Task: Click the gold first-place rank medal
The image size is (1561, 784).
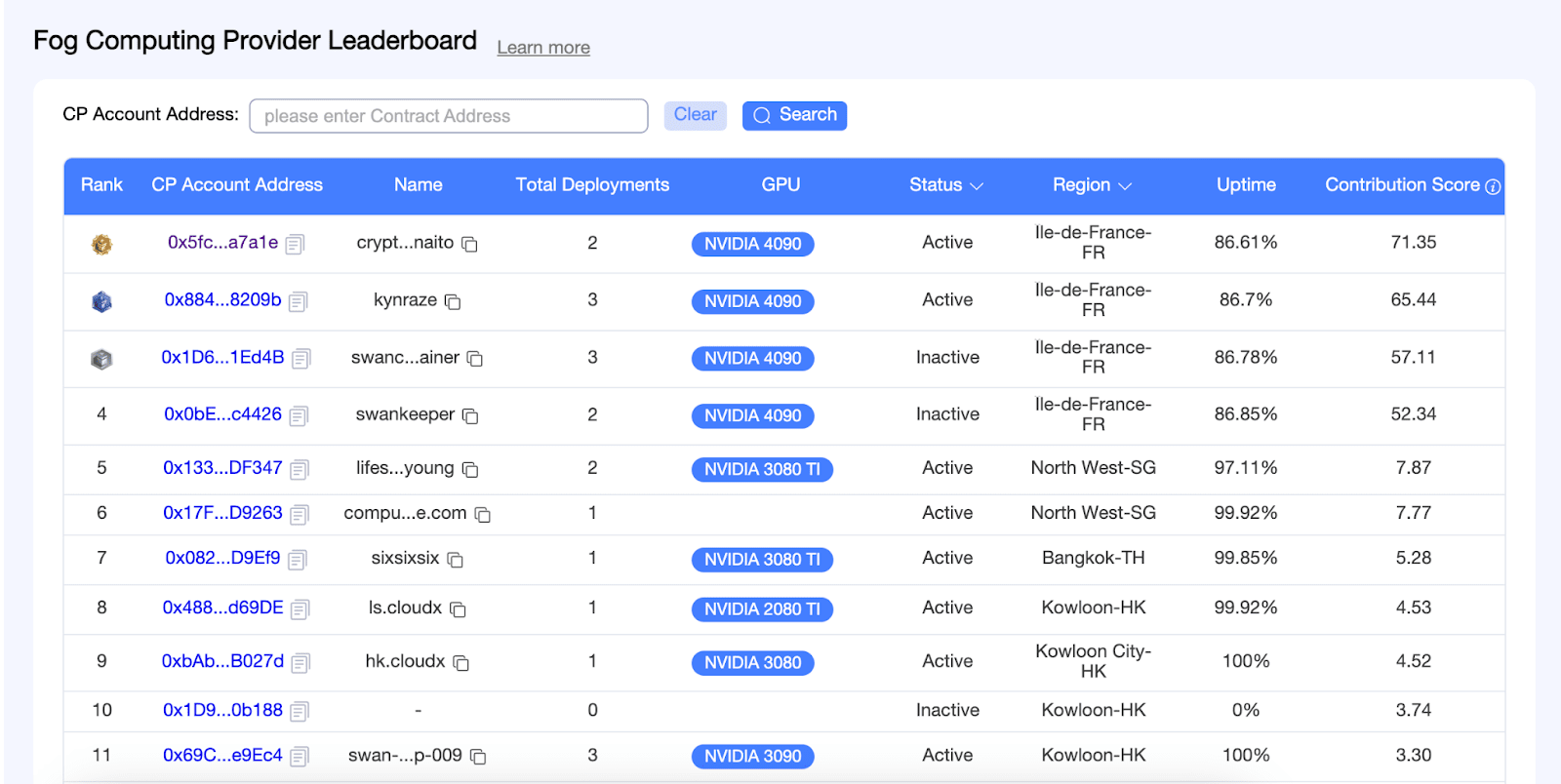Action: pos(101,244)
